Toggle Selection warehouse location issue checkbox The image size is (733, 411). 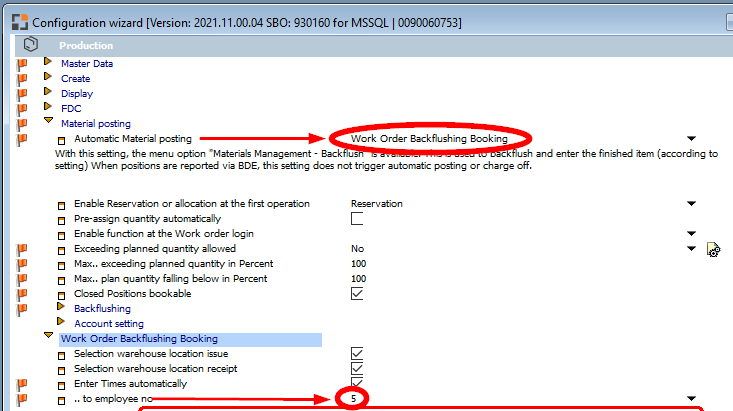click(357, 353)
